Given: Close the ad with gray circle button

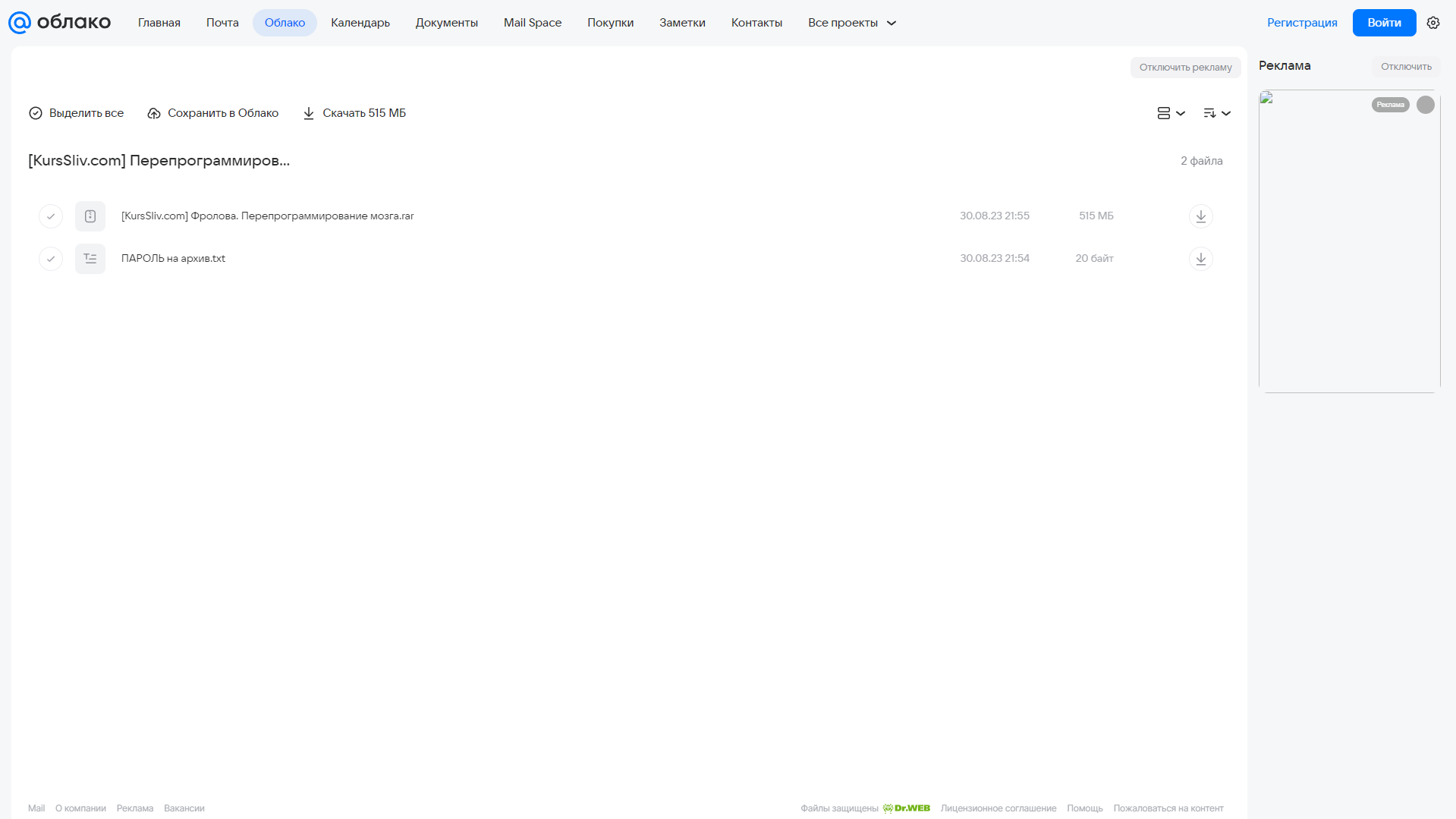Looking at the screenshot, I should 1426,105.
